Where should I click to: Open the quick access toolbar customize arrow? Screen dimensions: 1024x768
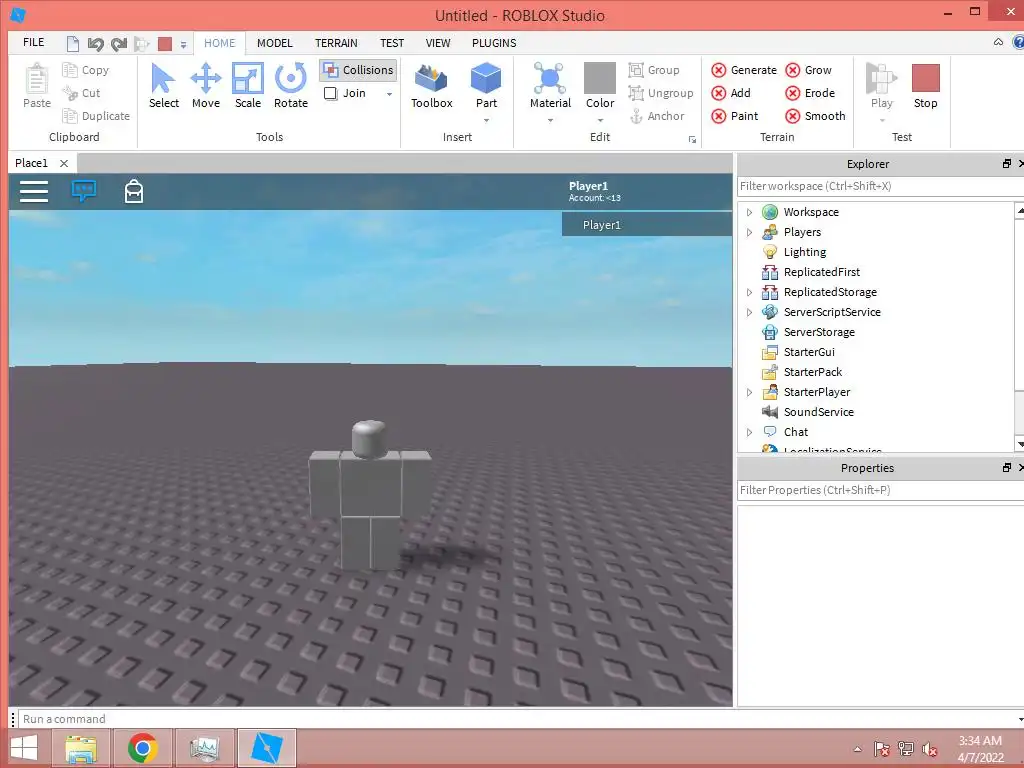(x=184, y=45)
